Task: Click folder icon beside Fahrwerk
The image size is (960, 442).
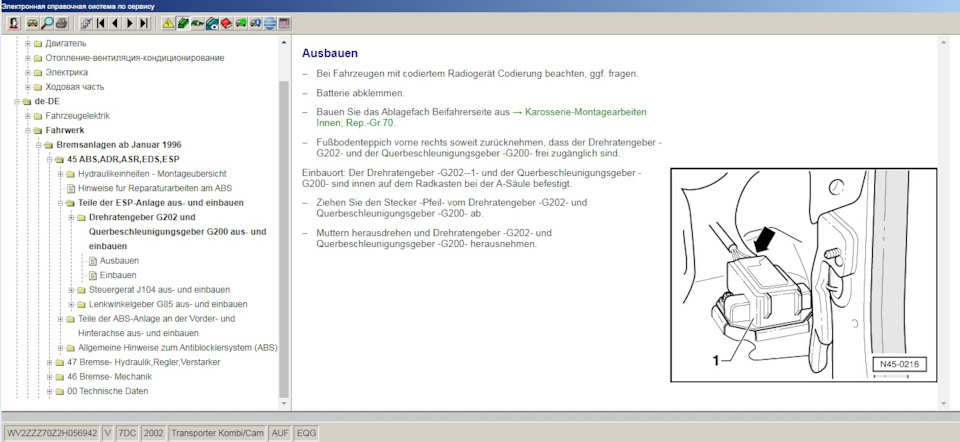Action: coord(38,130)
